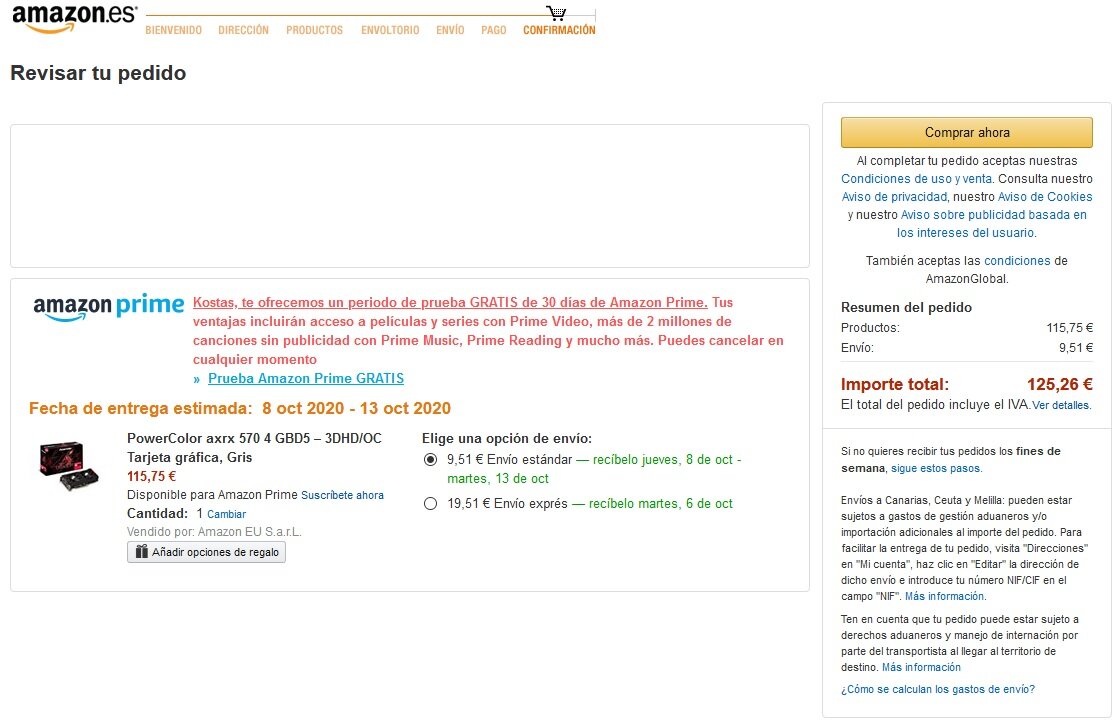Click the Revisar tu pedido heading
This screenshot has height=721, width=1119.
coord(98,73)
